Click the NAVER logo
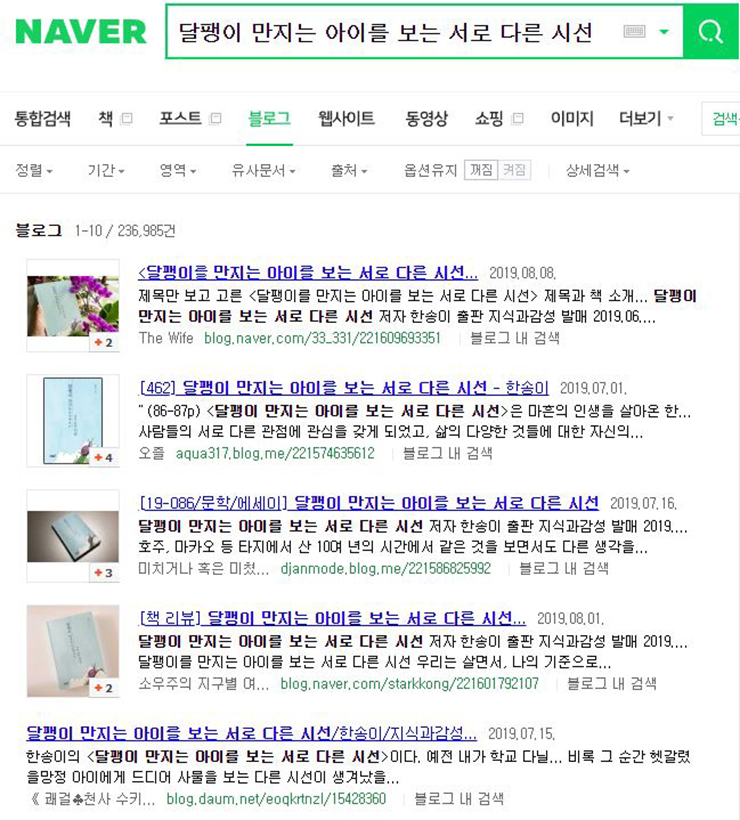The height and width of the screenshot is (820, 740). click(x=81, y=31)
